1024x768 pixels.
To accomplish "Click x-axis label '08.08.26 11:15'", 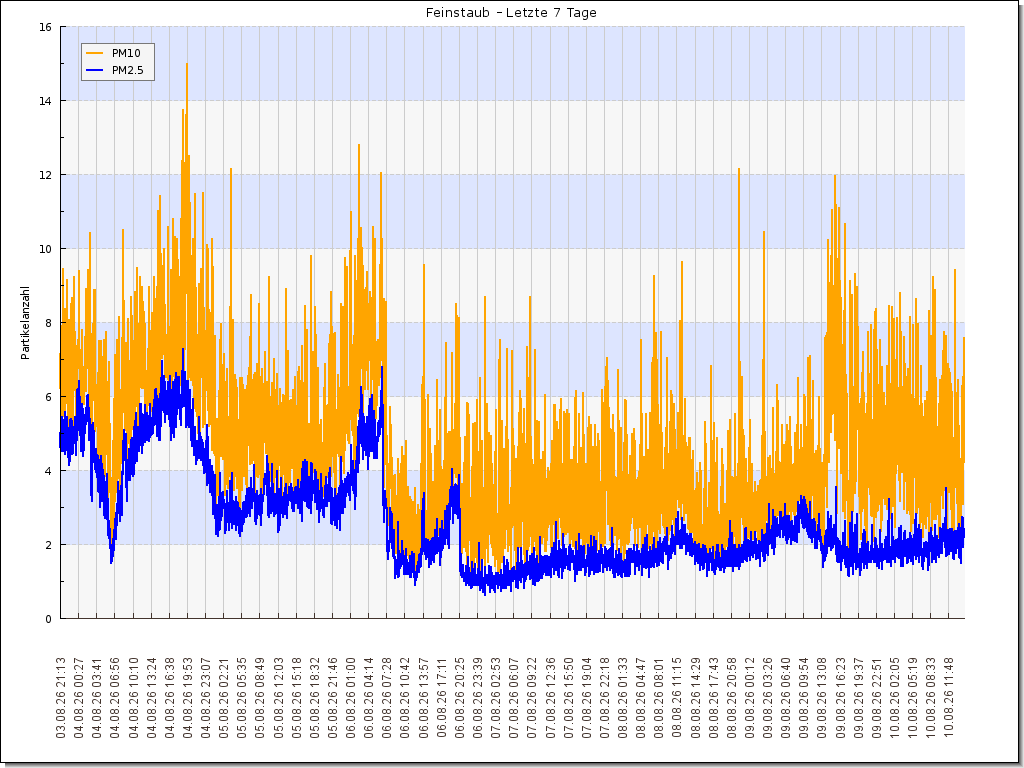I will (677, 697).
